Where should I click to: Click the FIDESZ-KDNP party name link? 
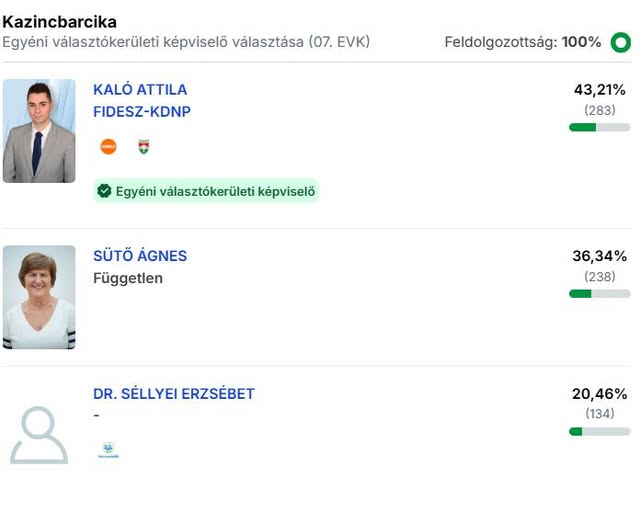(x=142, y=112)
